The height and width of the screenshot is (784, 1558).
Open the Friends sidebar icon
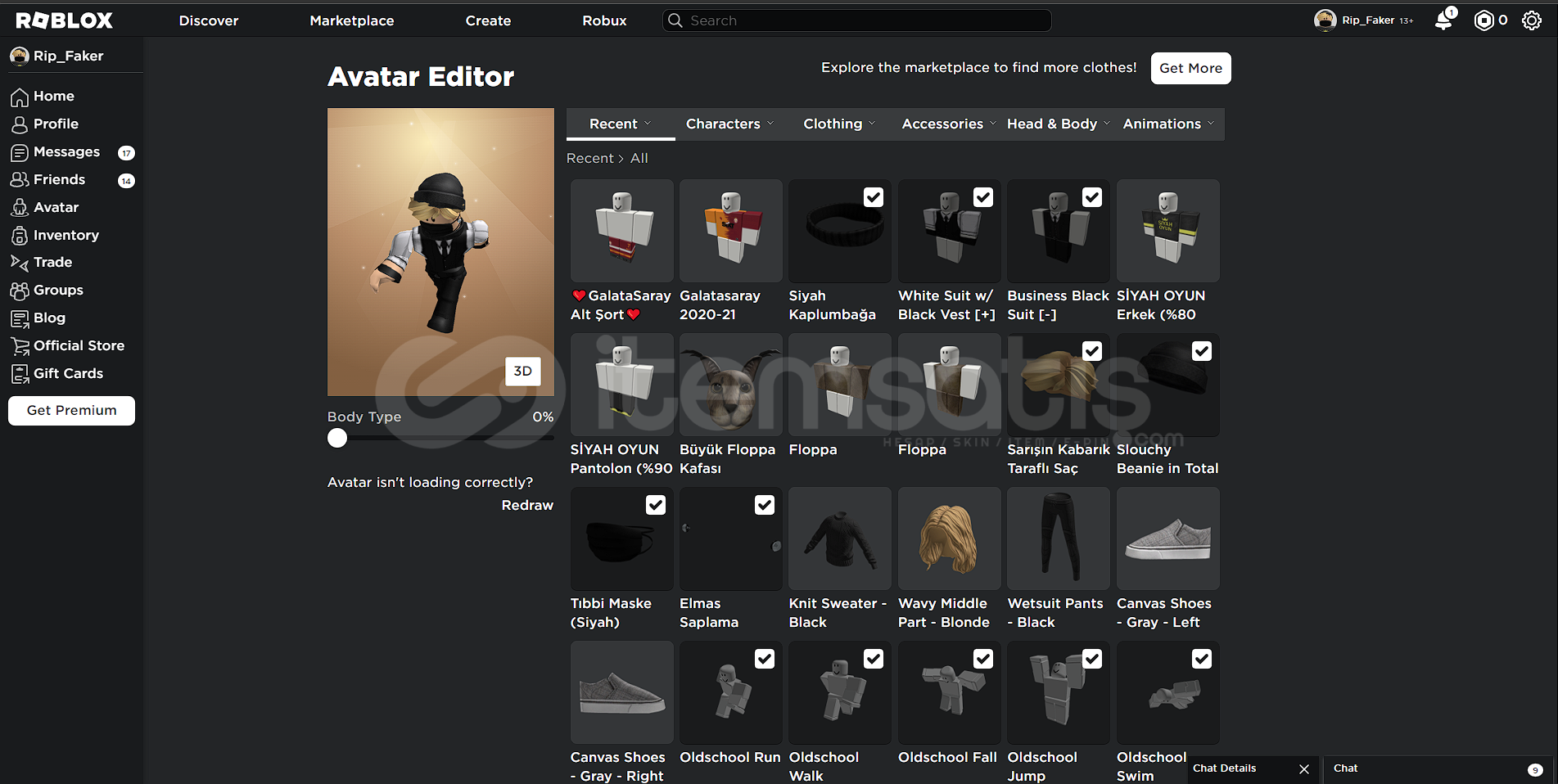tap(20, 180)
